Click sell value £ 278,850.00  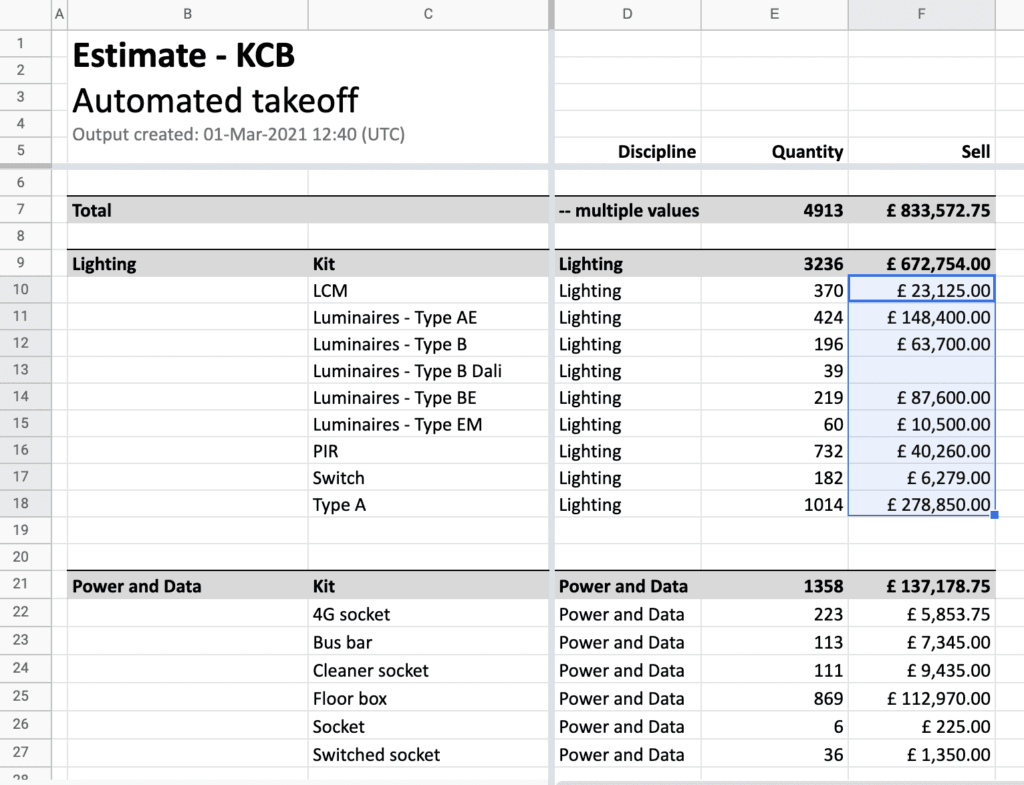click(921, 505)
